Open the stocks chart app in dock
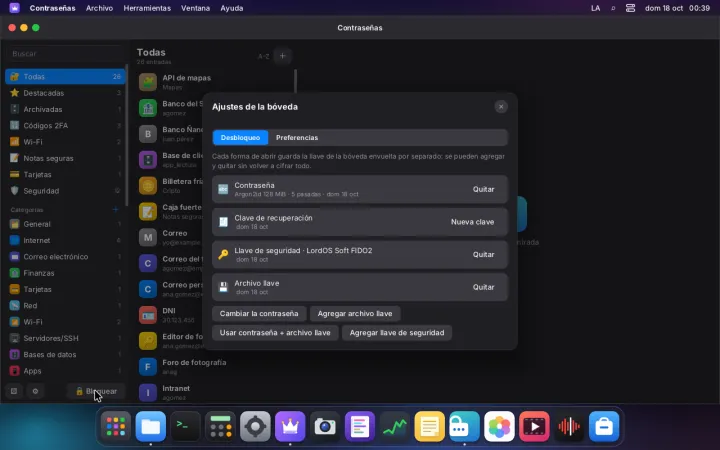The image size is (720, 450). [395, 427]
